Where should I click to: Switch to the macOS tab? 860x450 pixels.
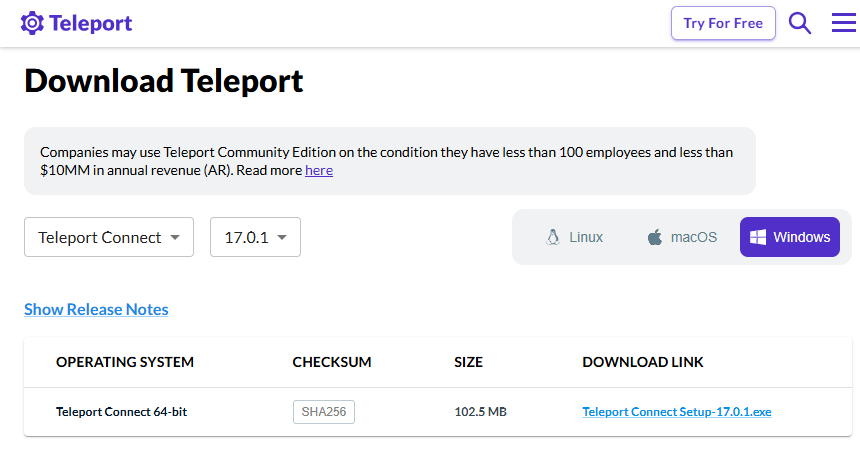pyautogui.click(x=682, y=237)
